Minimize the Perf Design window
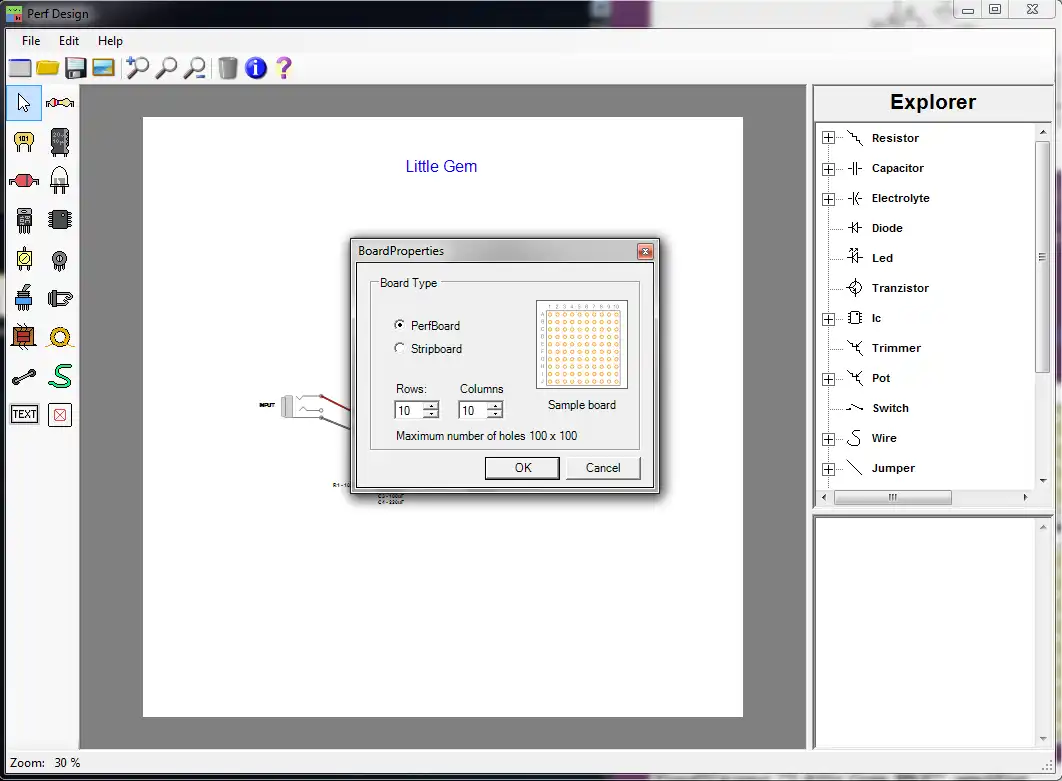 968,9
